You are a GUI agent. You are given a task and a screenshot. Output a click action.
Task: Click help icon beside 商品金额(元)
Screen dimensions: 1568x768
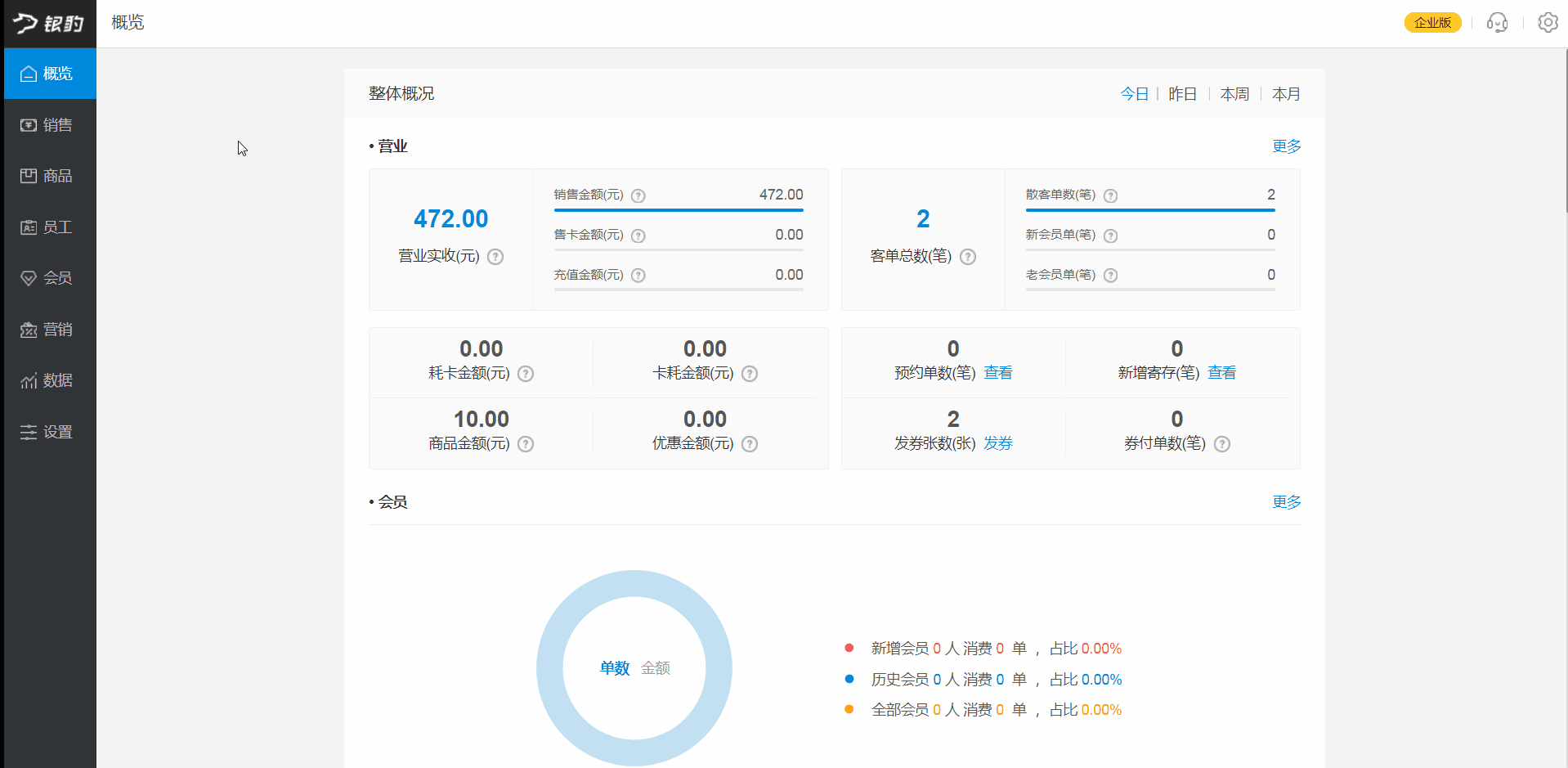526,444
